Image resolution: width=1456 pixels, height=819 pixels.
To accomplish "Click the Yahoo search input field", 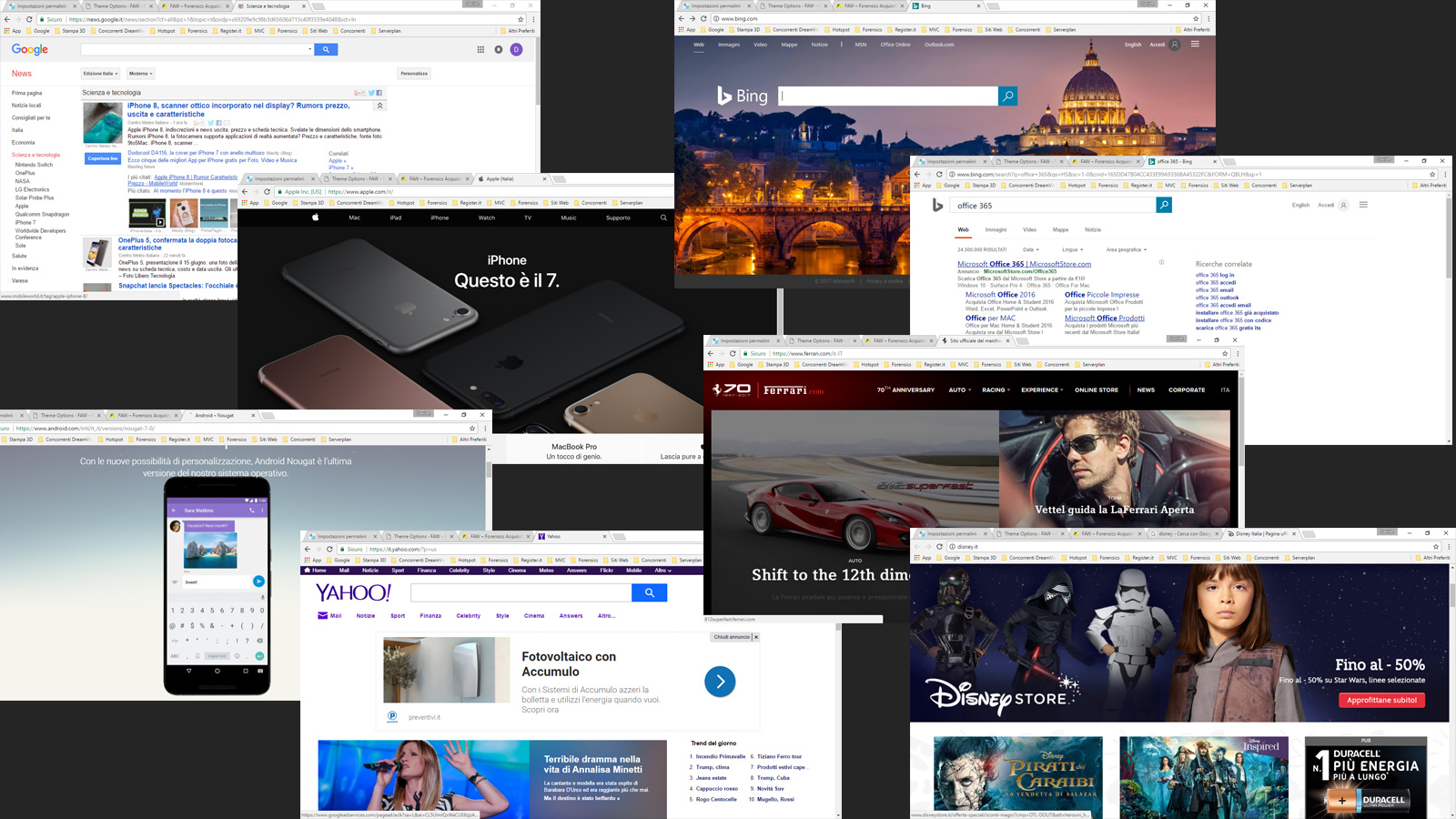I will 521,592.
